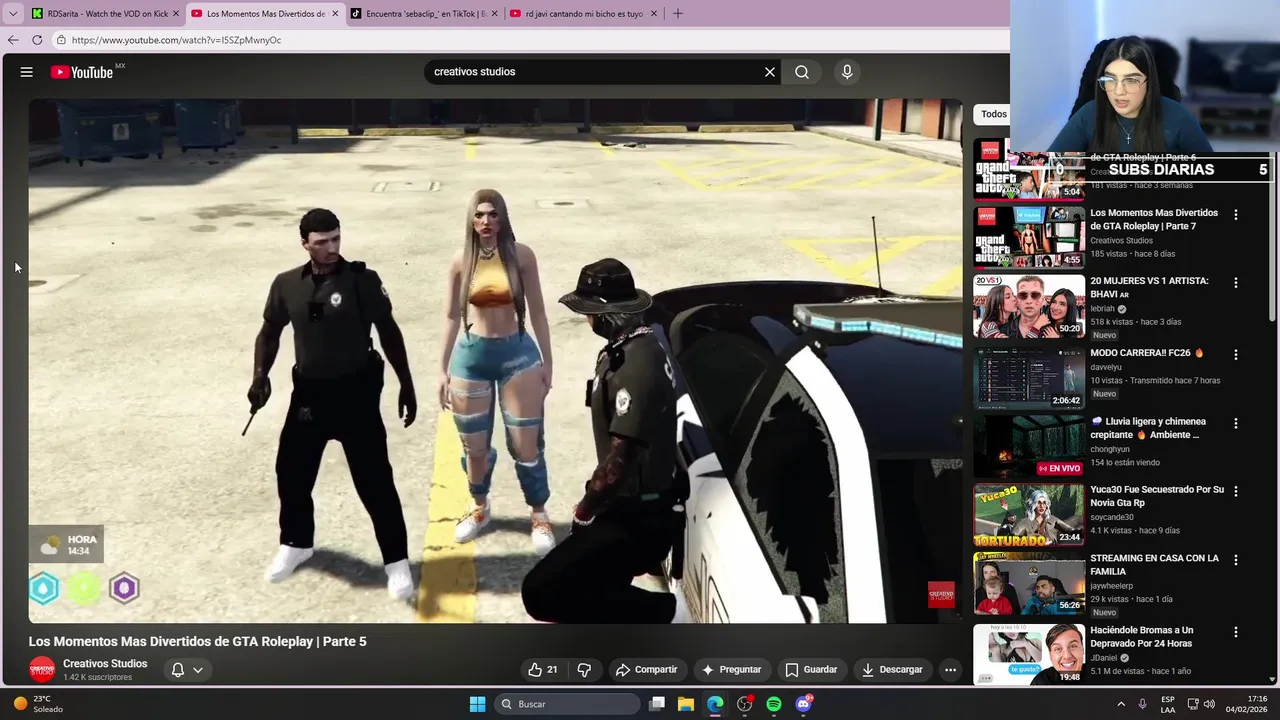Open the Preguntar AI assistant
Viewport: 1280px width, 720px height.
point(731,670)
